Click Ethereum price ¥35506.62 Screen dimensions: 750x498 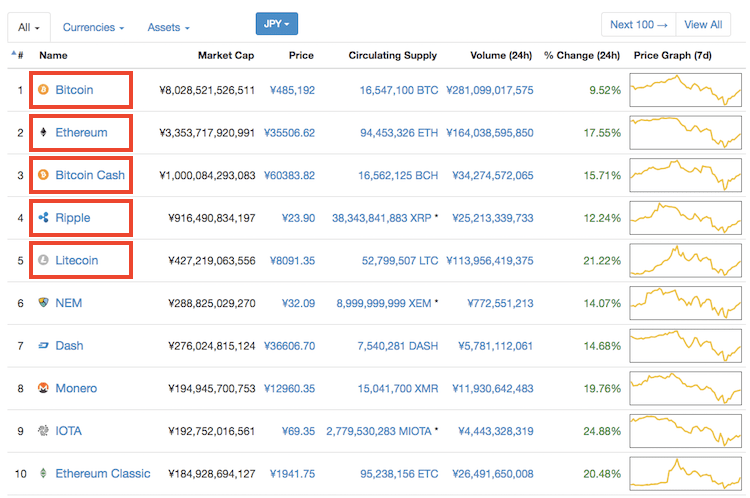[x=289, y=133]
